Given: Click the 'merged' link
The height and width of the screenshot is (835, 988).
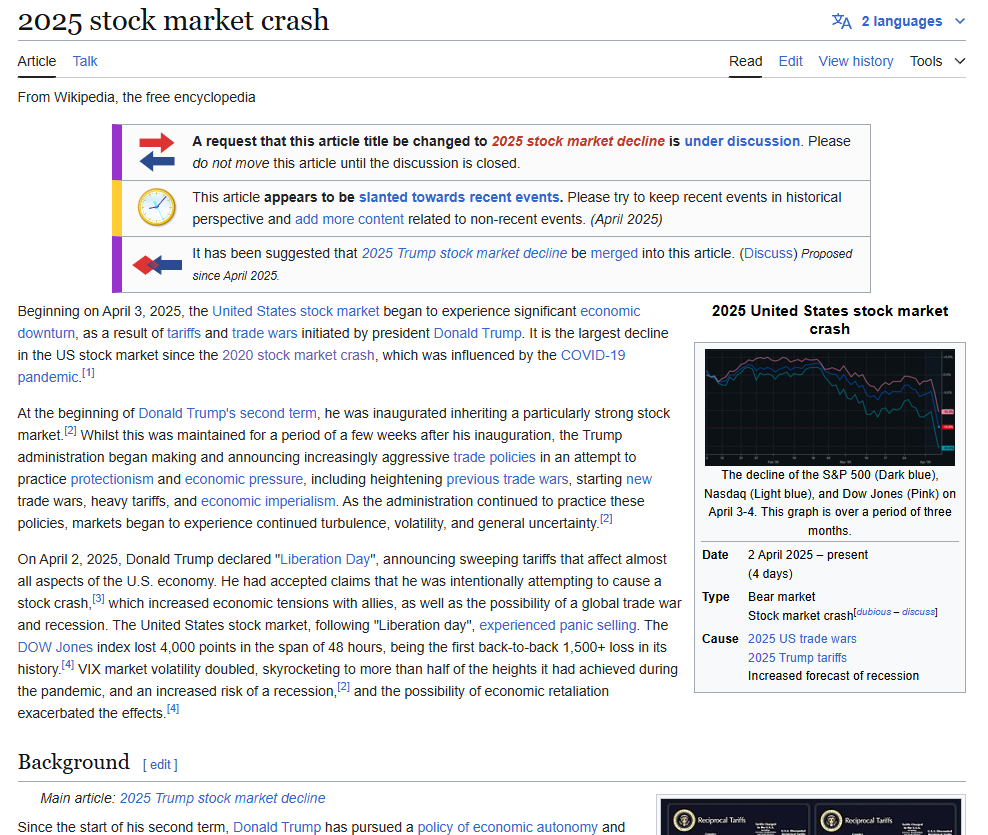Looking at the screenshot, I should click(614, 253).
